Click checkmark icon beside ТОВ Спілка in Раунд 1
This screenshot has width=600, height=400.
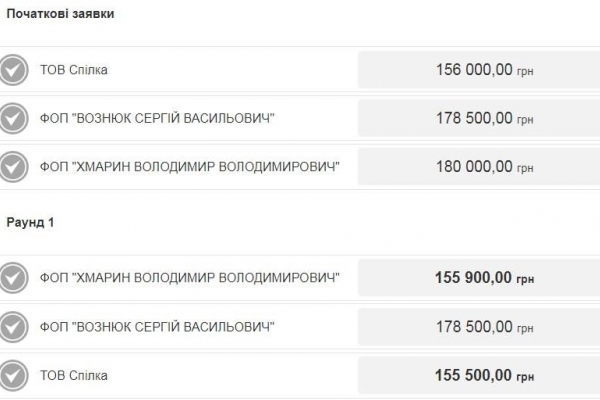12,375
